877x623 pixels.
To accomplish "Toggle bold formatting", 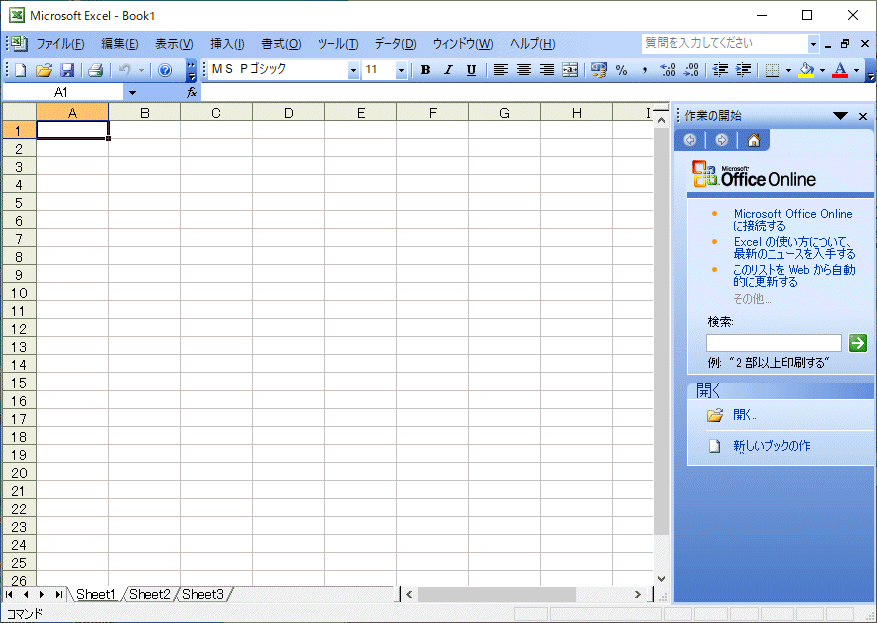I will (425, 70).
